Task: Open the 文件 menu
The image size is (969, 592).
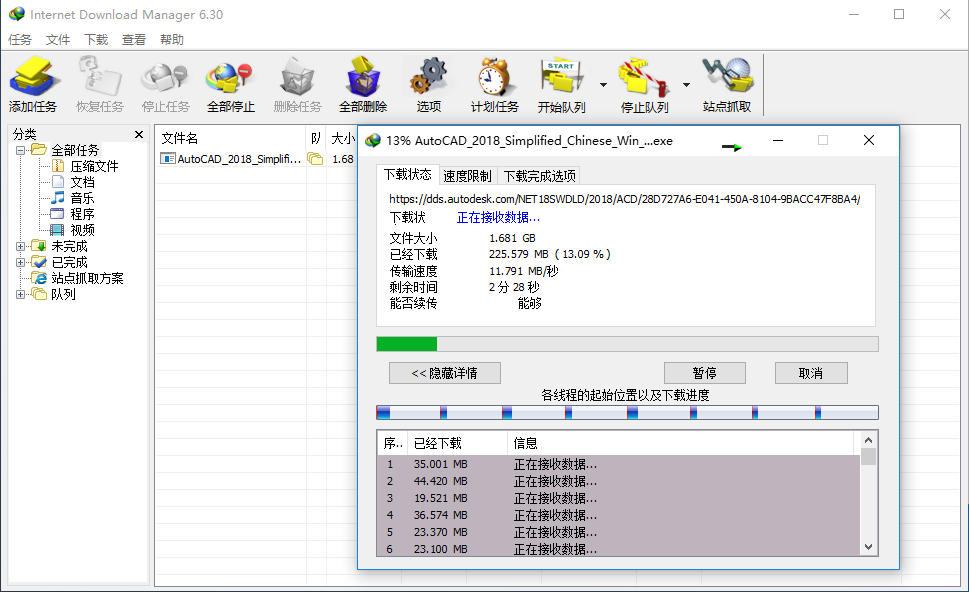Action: tap(58, 40)
